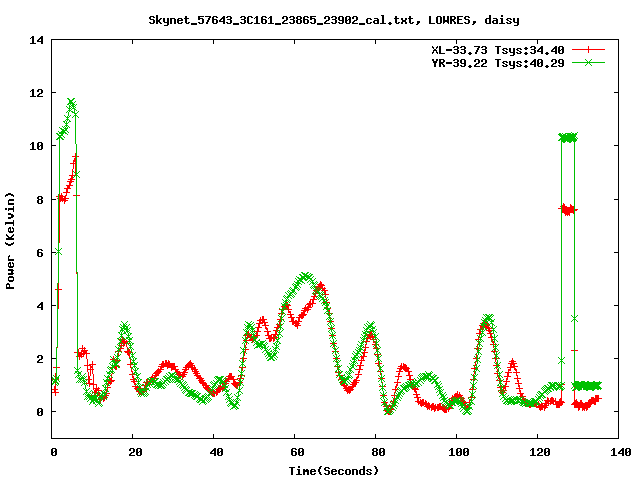Click the x-axis tick label 140

pyautogui.click(x=620, y=452)
